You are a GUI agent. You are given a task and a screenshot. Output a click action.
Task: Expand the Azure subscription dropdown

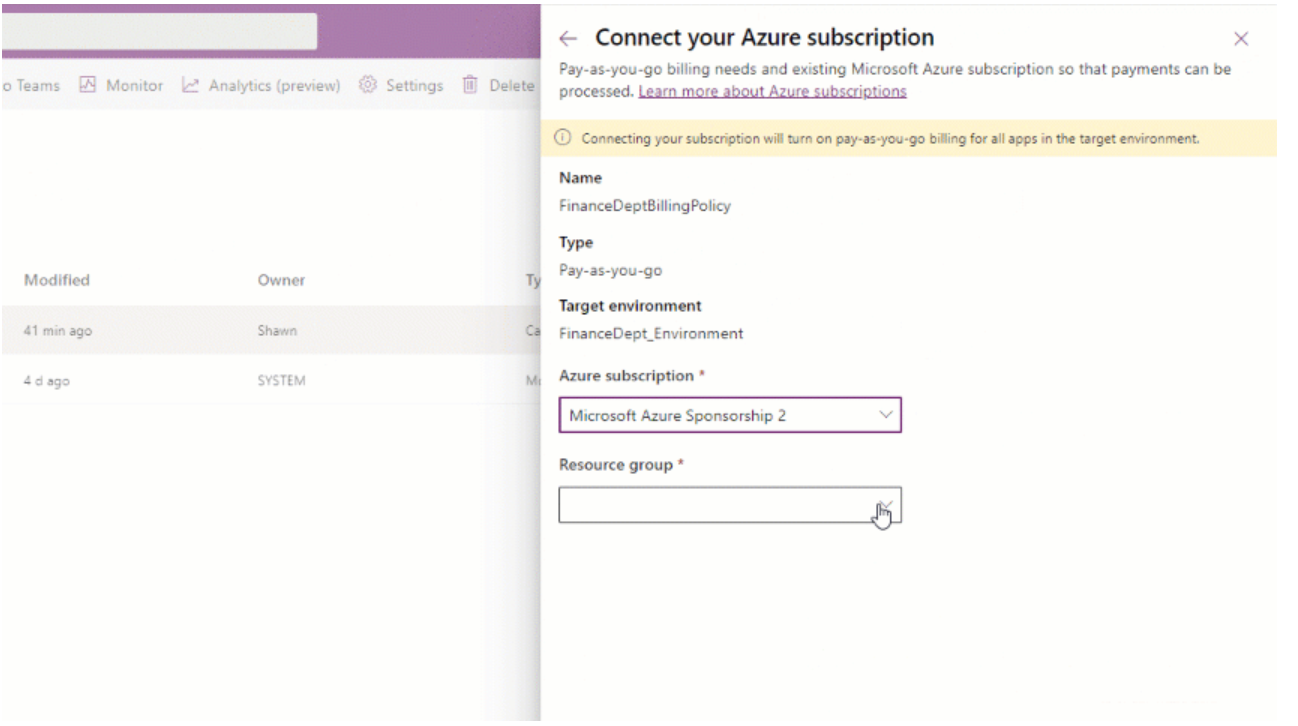pos(730,415)
